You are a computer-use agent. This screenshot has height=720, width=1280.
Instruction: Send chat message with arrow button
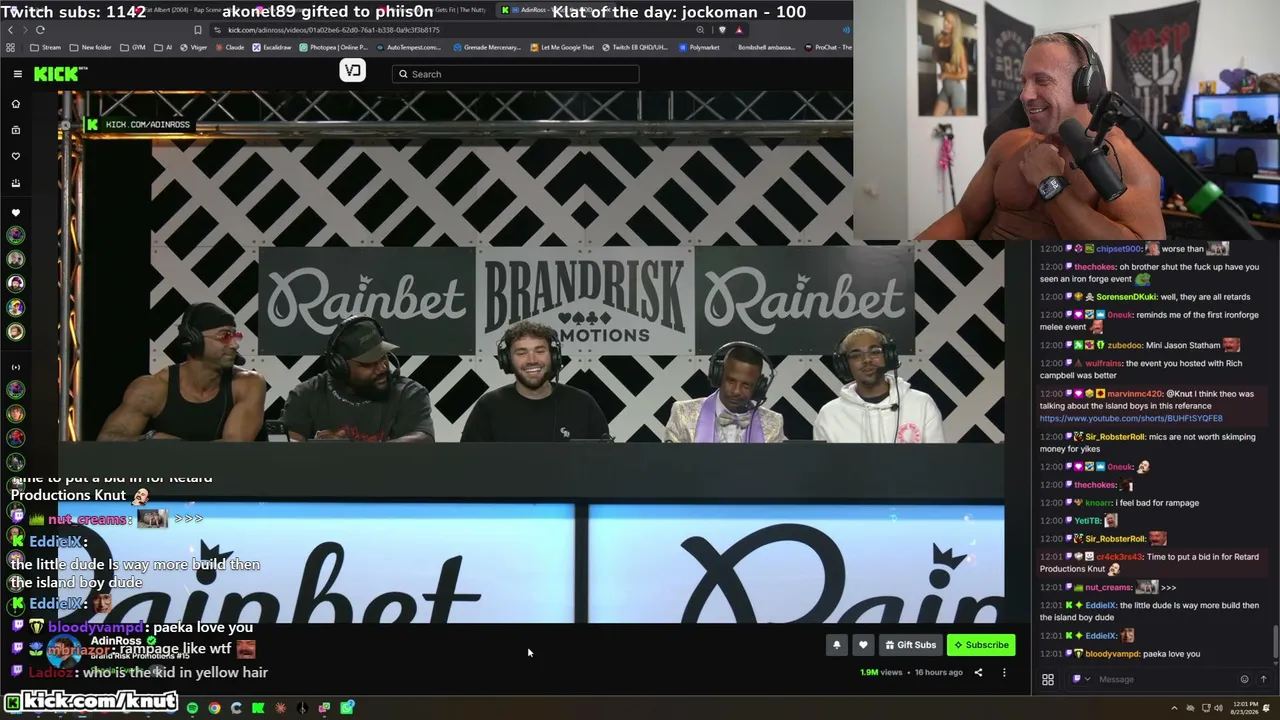point(1263,679)
